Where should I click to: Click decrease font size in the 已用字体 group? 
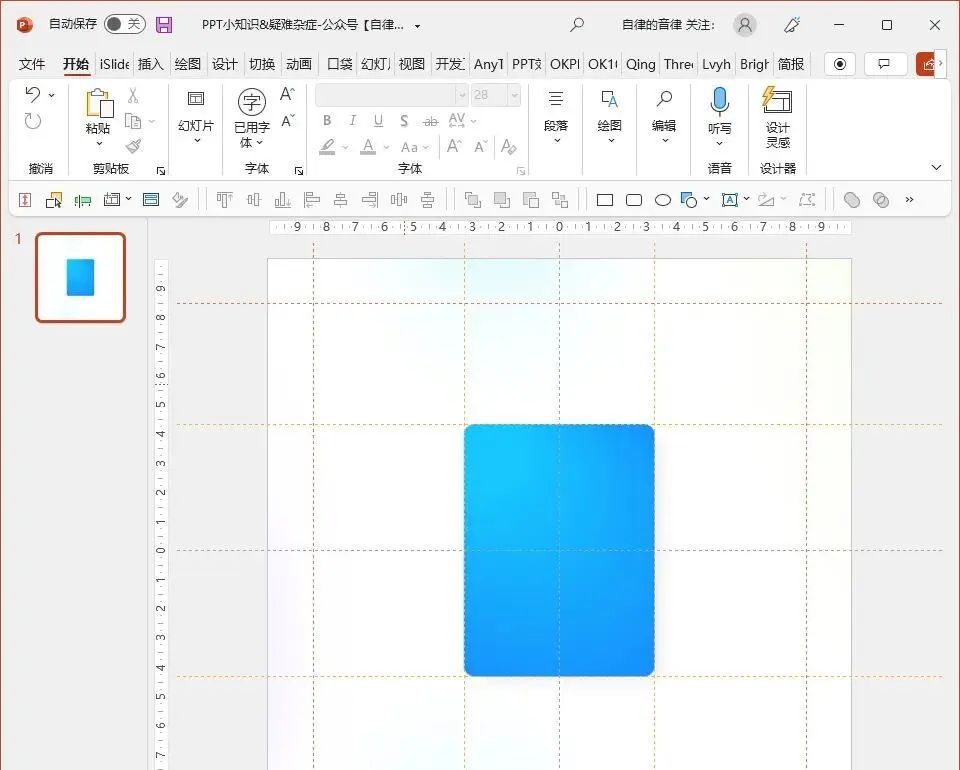tap(287, 121)
